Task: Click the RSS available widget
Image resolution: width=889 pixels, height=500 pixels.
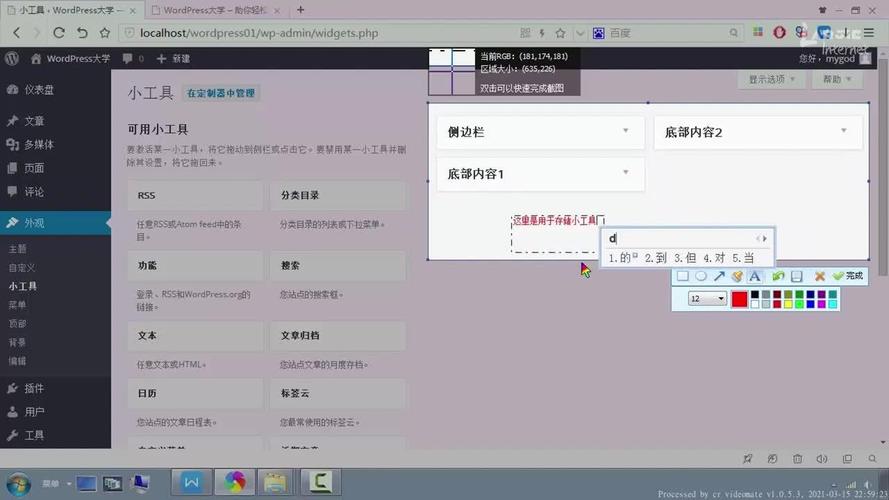Action: 195,195
